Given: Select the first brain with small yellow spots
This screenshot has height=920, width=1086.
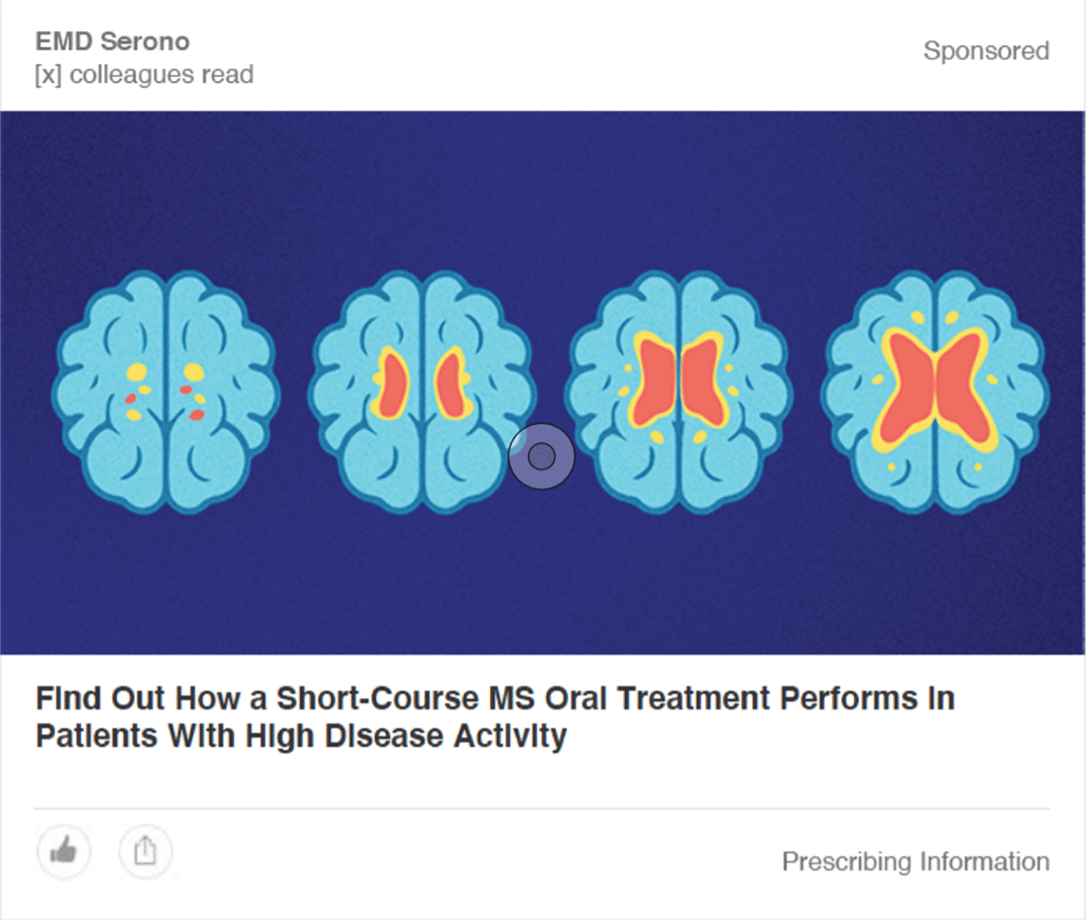Looking at the screenshot, I should click(x=166, y=391).
